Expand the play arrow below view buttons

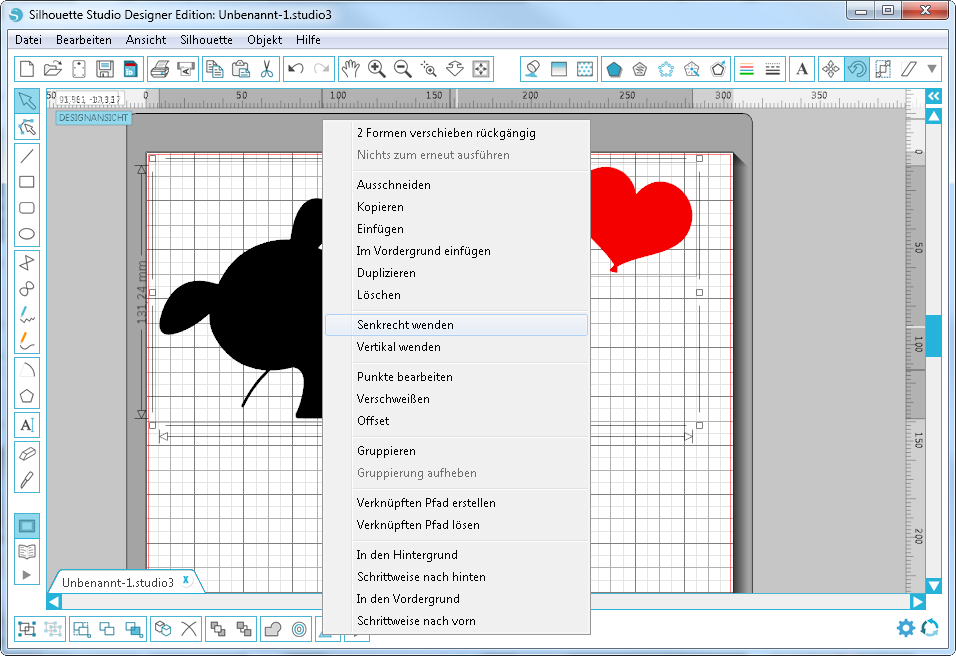click(x=27, y=574)
